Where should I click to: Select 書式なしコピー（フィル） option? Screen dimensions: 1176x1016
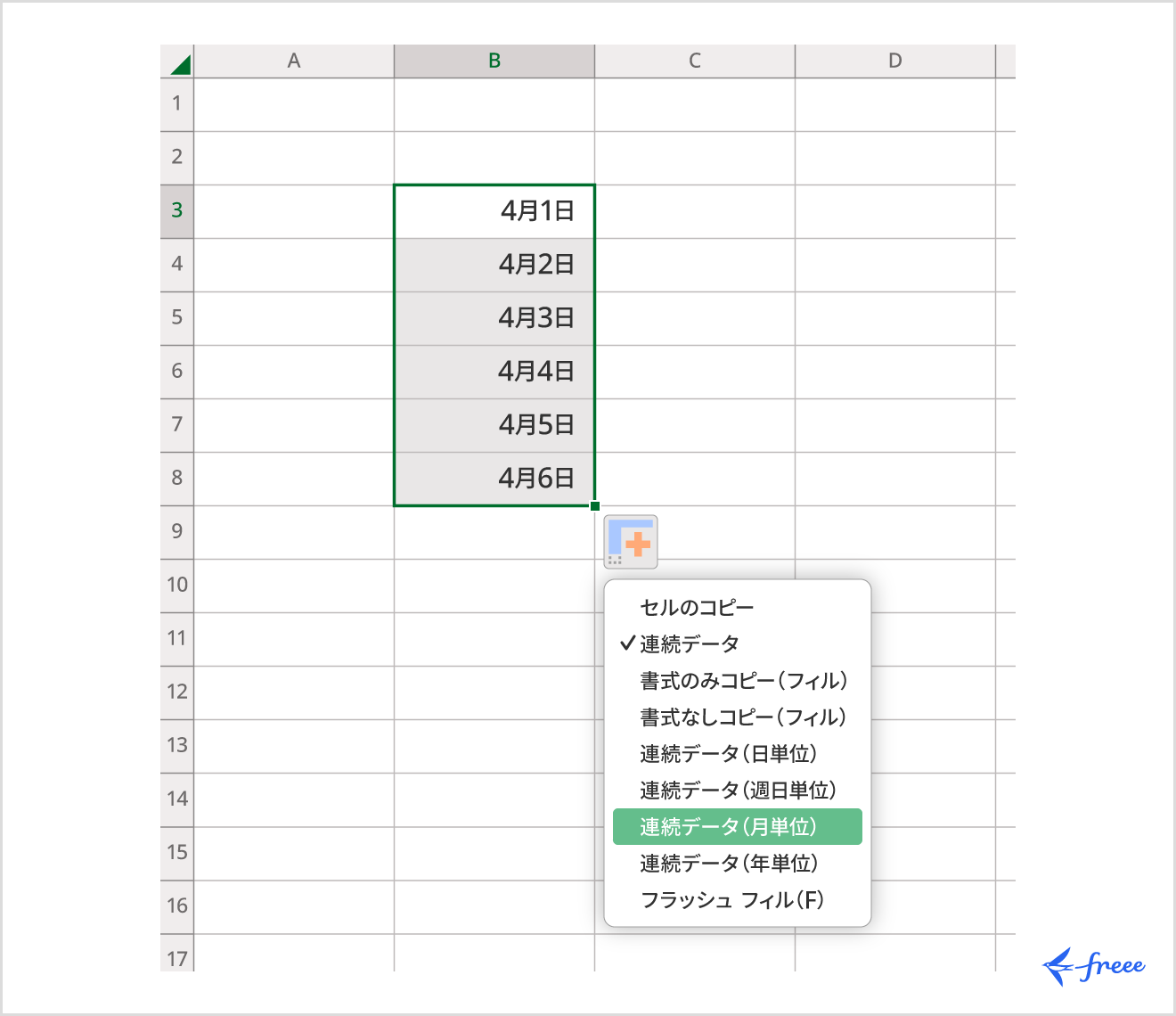[741, 717]
